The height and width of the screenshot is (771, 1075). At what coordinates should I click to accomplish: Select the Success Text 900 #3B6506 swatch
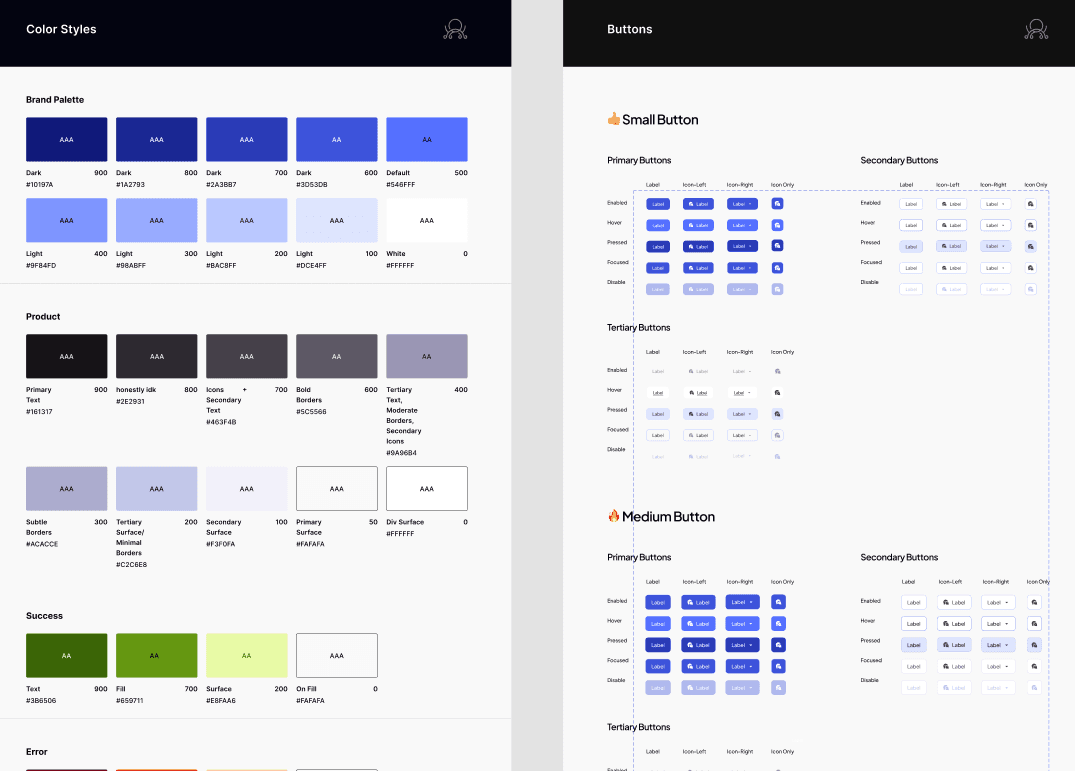(67, 655)
